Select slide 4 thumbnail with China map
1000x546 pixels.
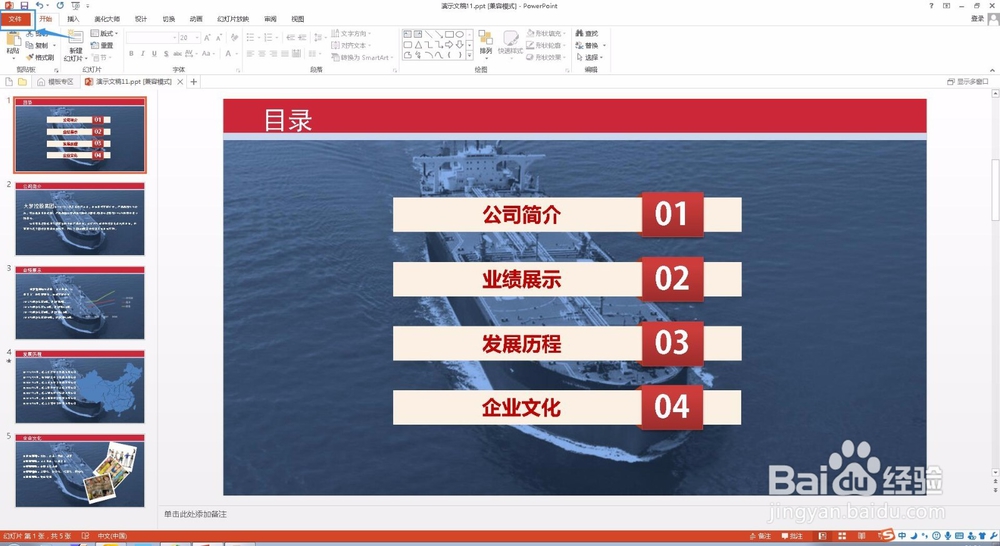(x=80, y=387)
